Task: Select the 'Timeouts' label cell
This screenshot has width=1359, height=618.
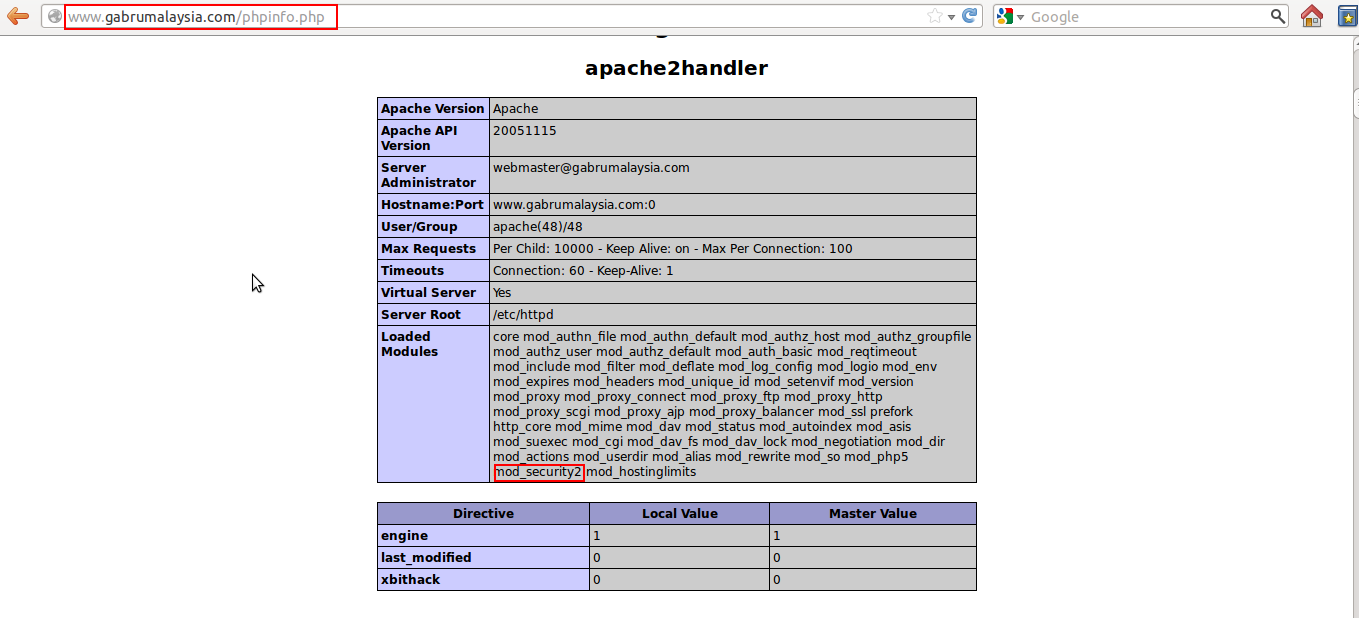Action: click(x=433, y=271)
